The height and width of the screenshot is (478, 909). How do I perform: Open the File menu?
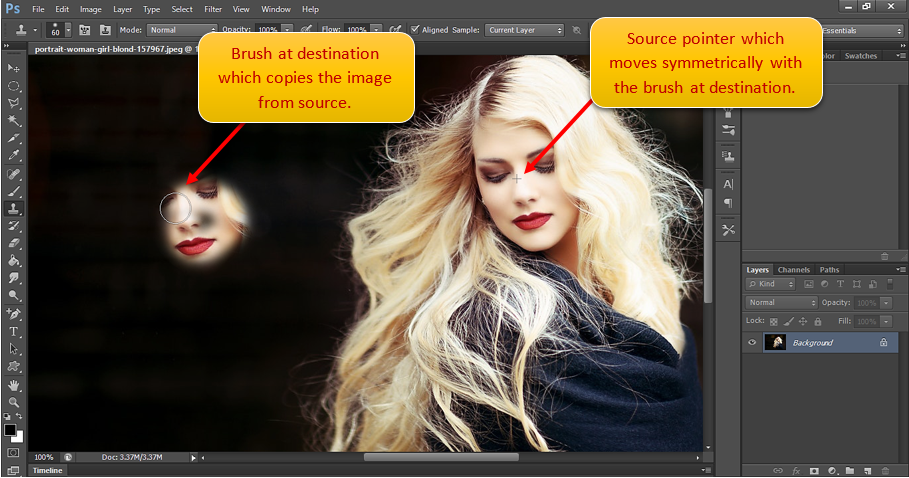point(38,9)
